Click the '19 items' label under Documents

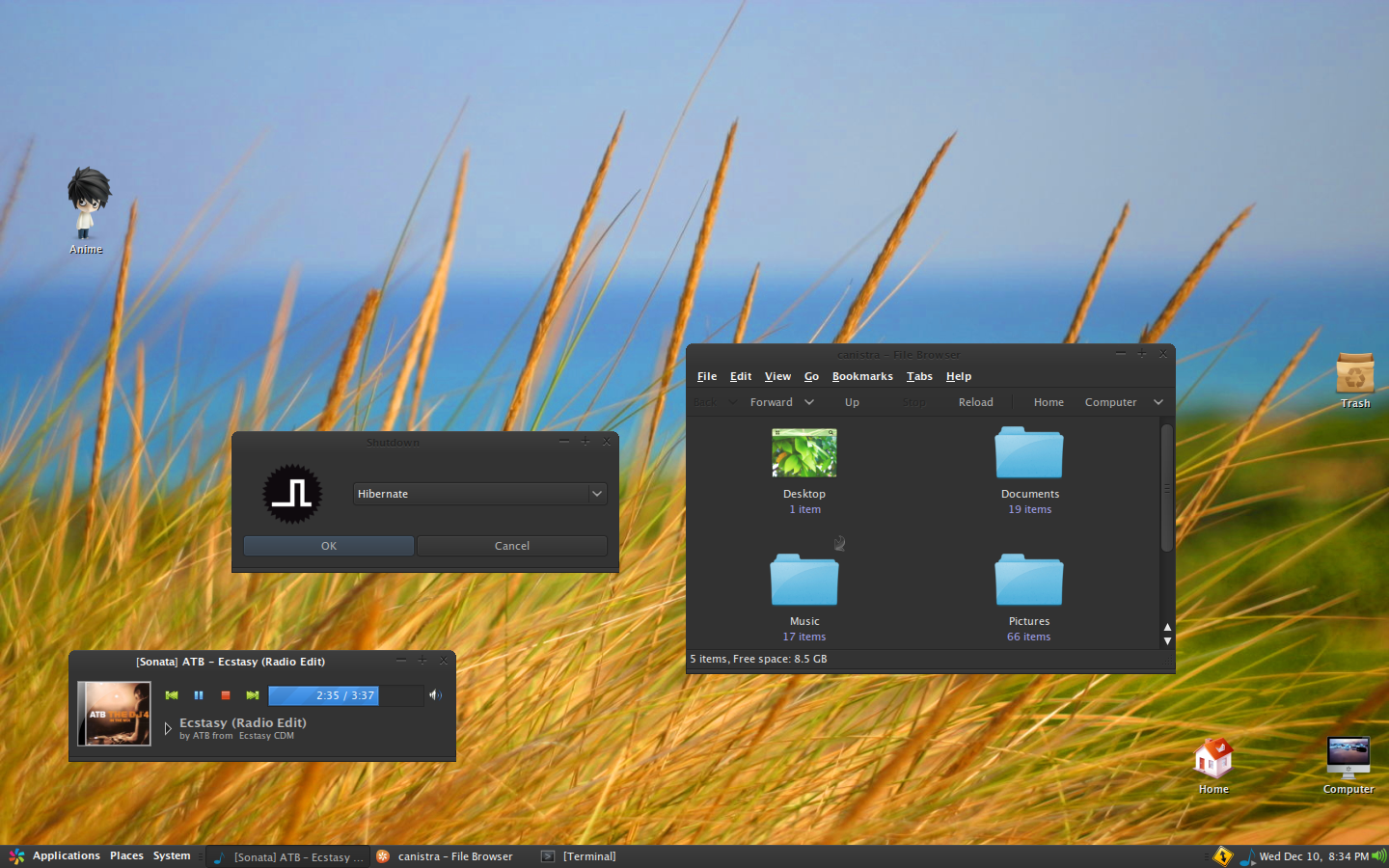click(x=1030, y=509)
